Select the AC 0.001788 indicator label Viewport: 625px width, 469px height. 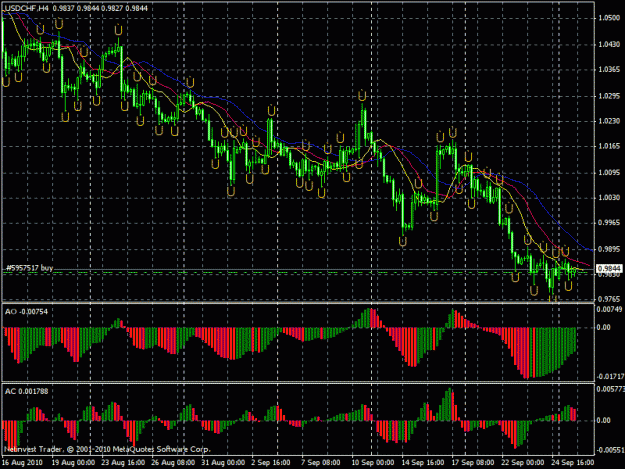(x=26, y=391)
